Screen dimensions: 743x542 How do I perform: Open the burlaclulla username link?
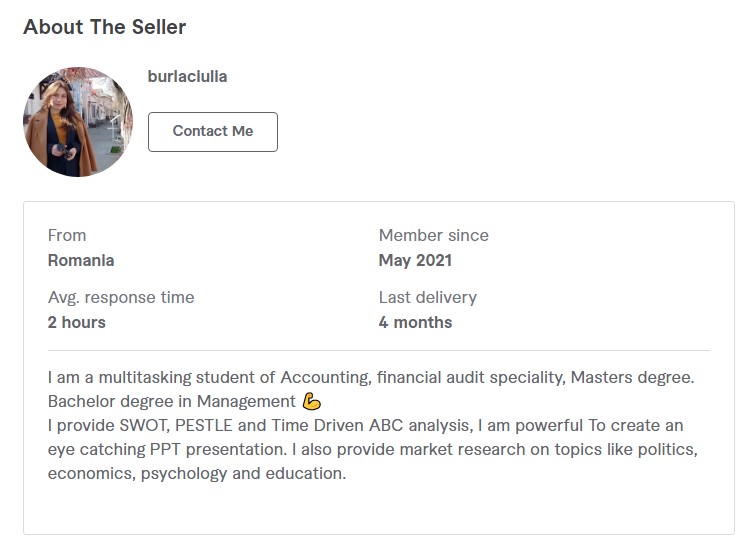187,76
